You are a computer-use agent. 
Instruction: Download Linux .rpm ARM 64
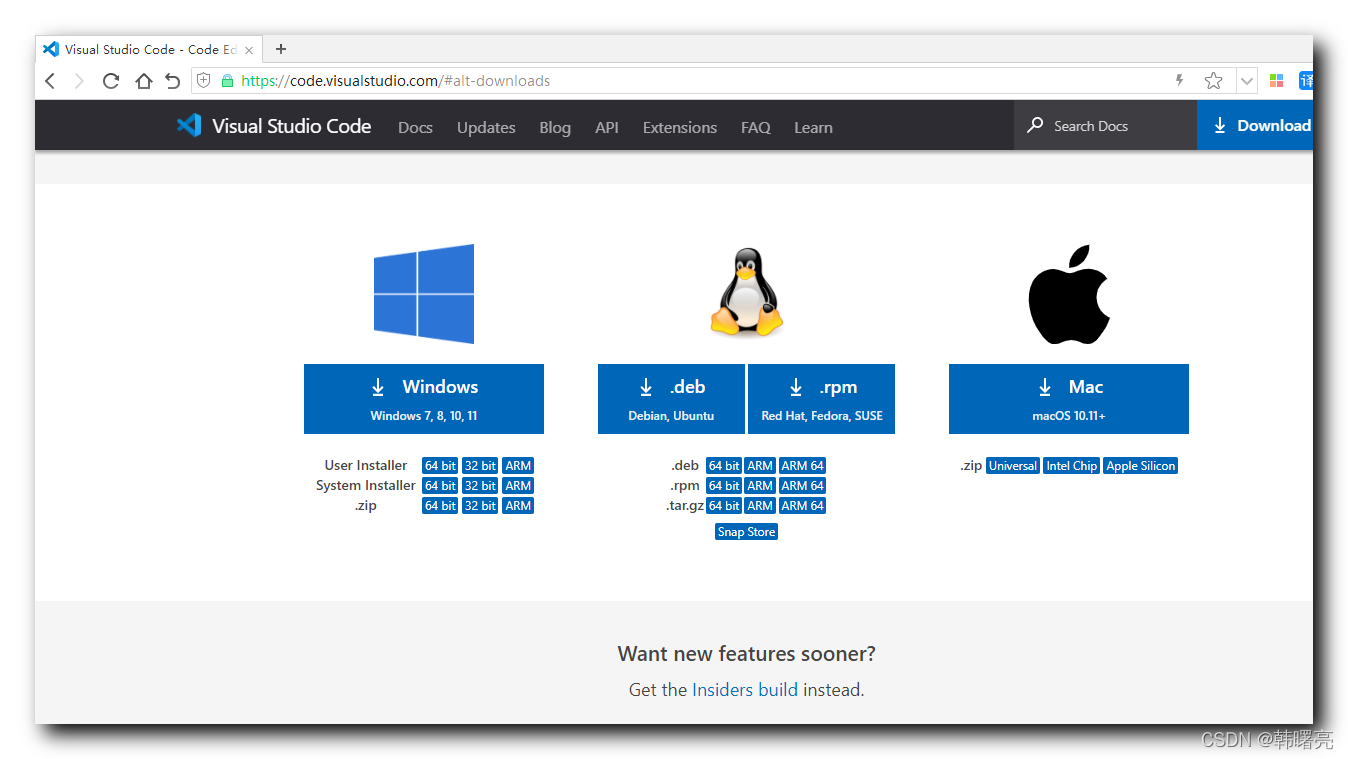pos(803,486)
